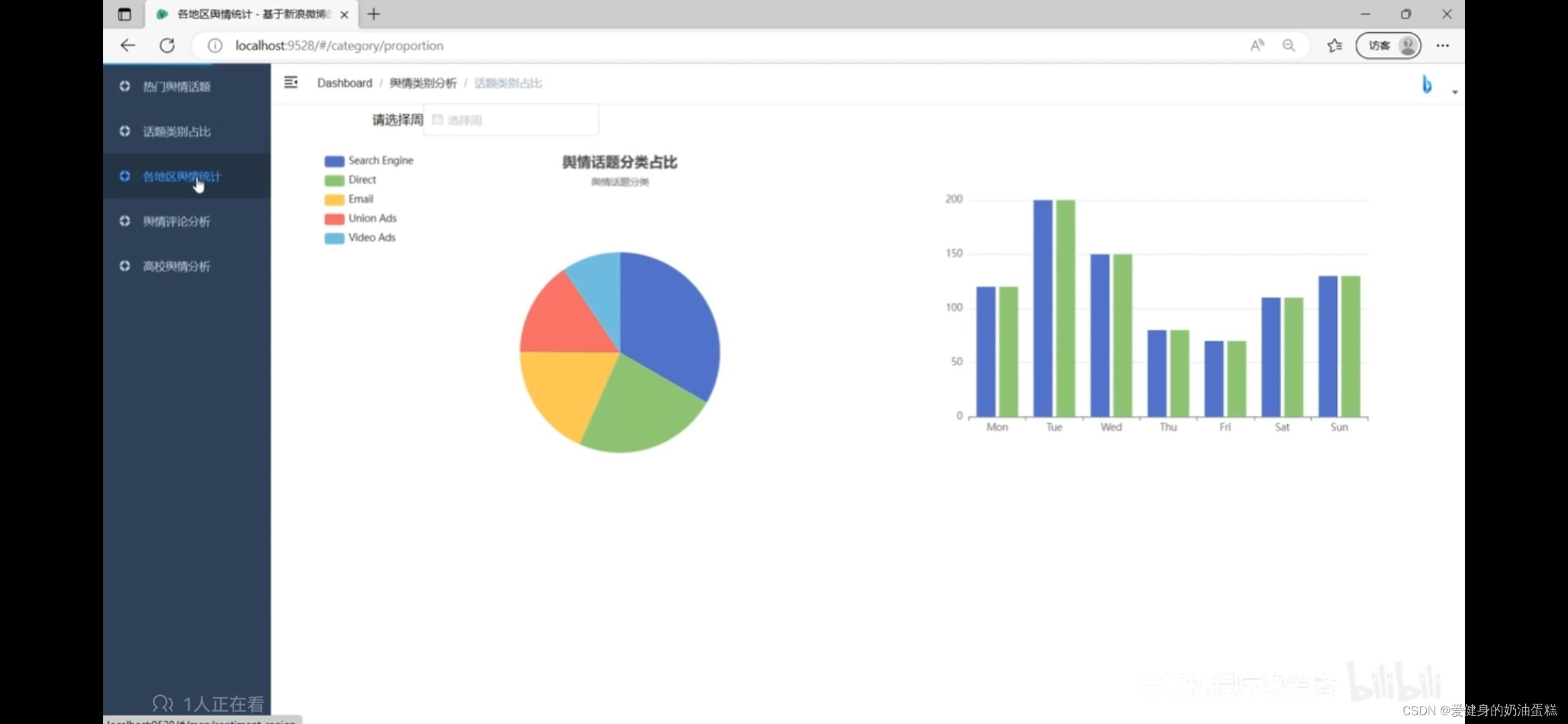Open the guest profile button
Image resolution: width=1568 pixels, height=724 pixels.
coord(1388,46)
